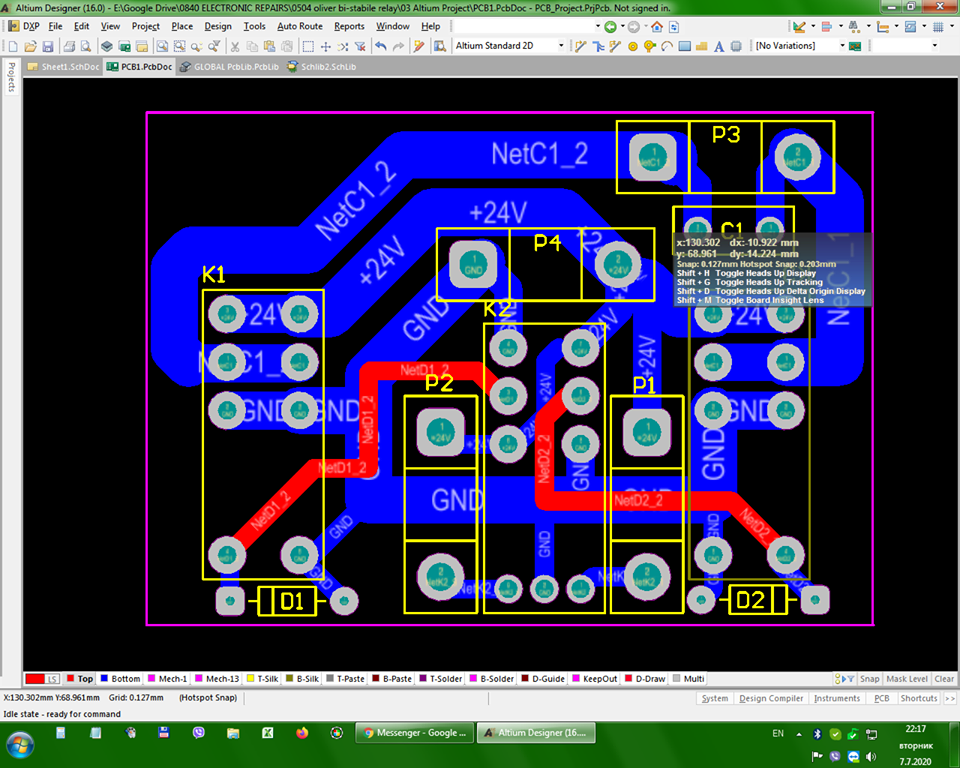Click the Undo arrow icon

(381, 46)
